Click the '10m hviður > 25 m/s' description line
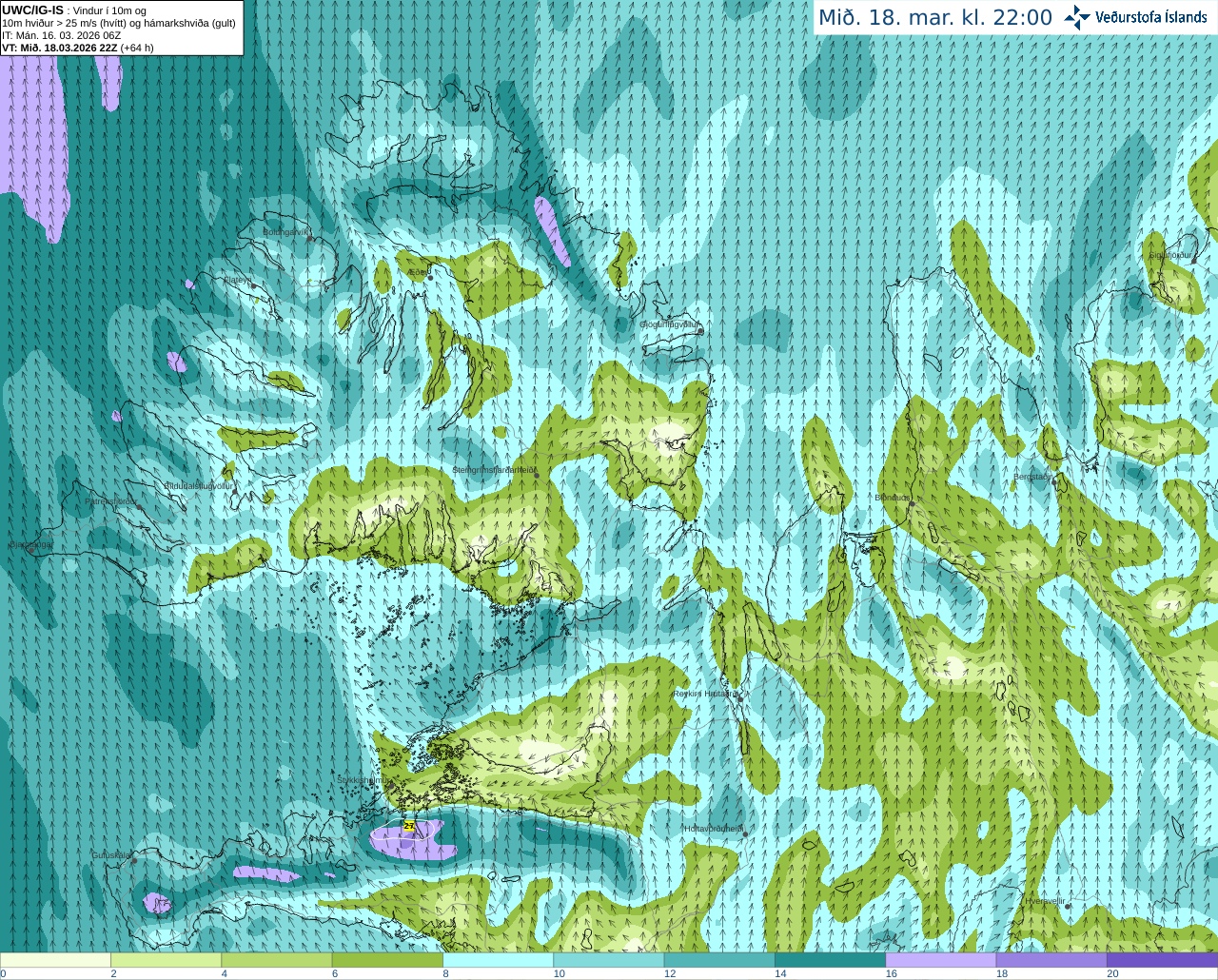This screenshot has height=980, width=1218. point(119,23)
